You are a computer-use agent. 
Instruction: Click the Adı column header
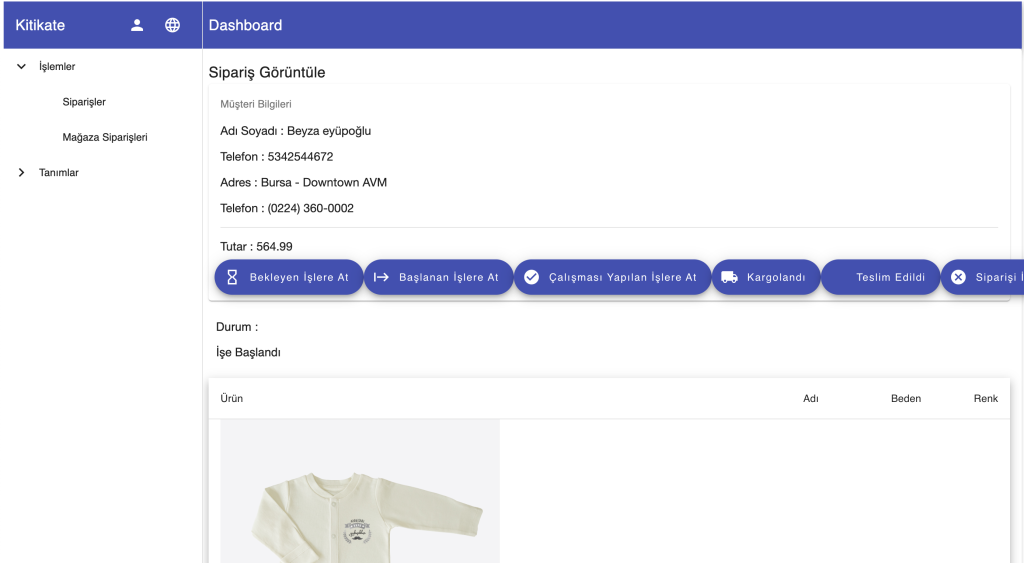(x=810, y=398)
